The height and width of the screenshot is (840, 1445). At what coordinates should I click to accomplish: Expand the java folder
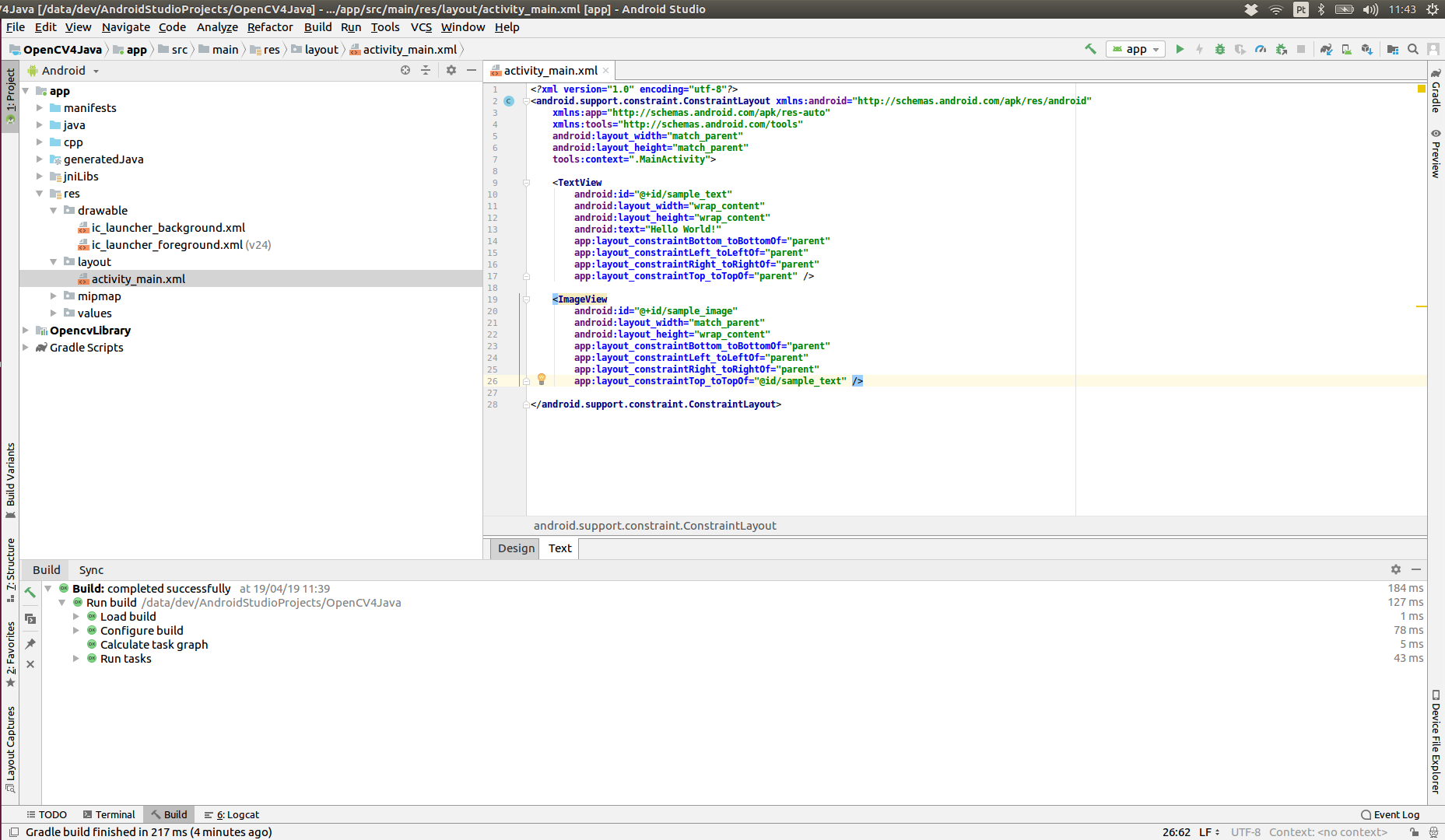pyautogui.click(x=40, y=125)
